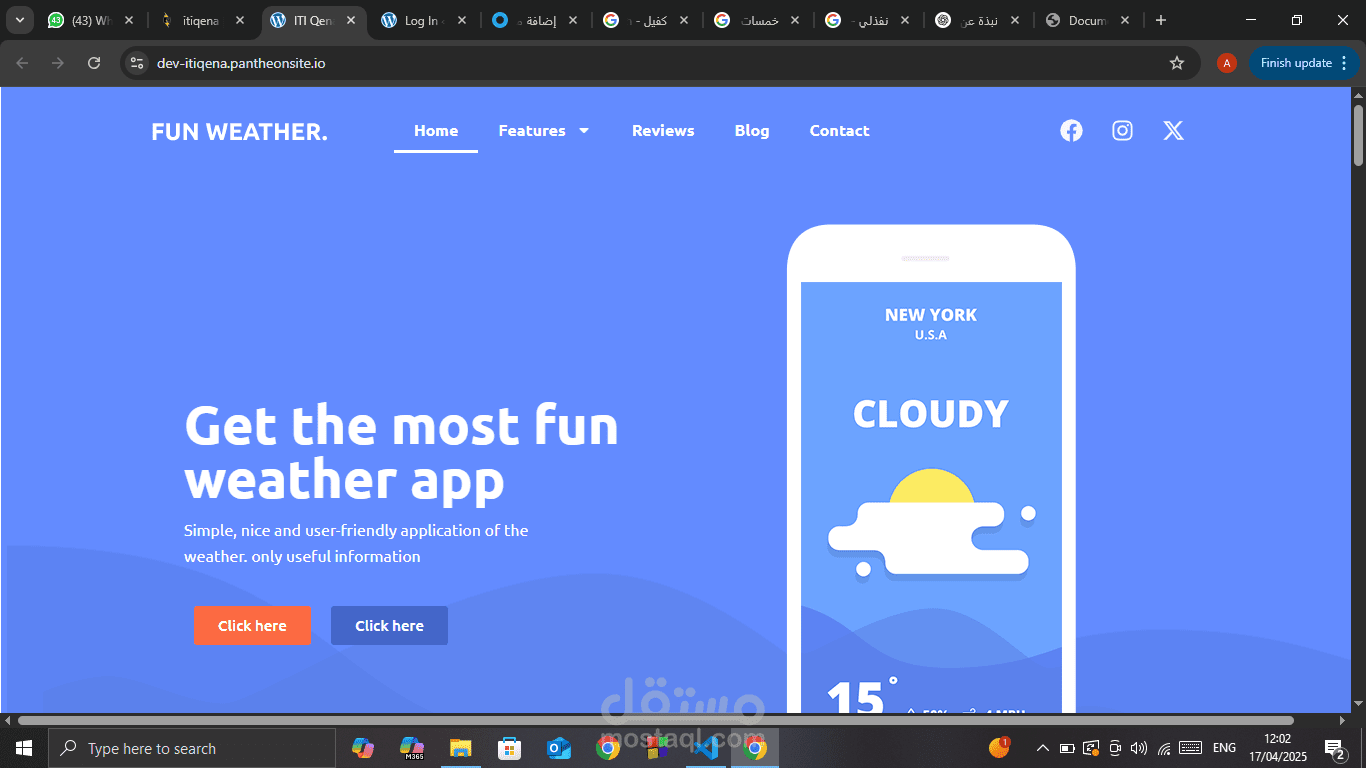Check the battery status tray icon
Viewport: 1366px width, 768px height.
[1067, 748]
